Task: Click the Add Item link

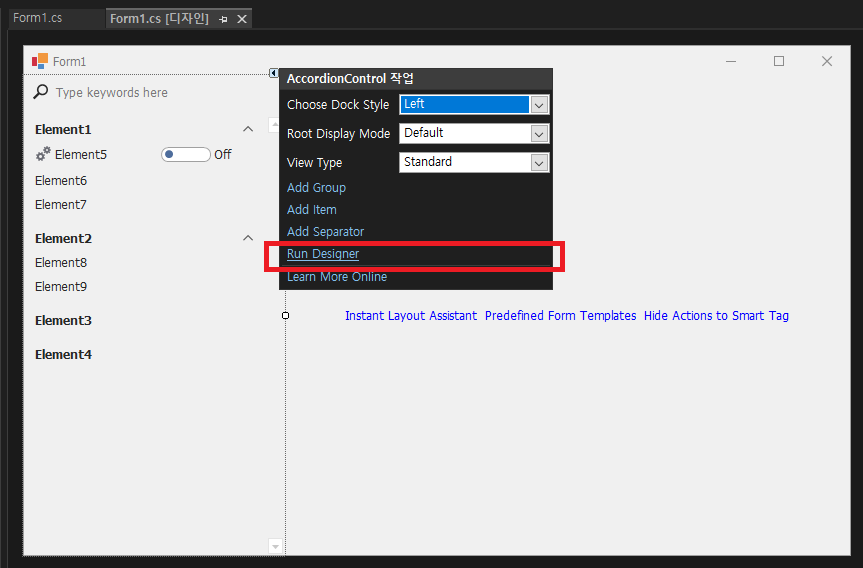Action: [x=312, y=210]
